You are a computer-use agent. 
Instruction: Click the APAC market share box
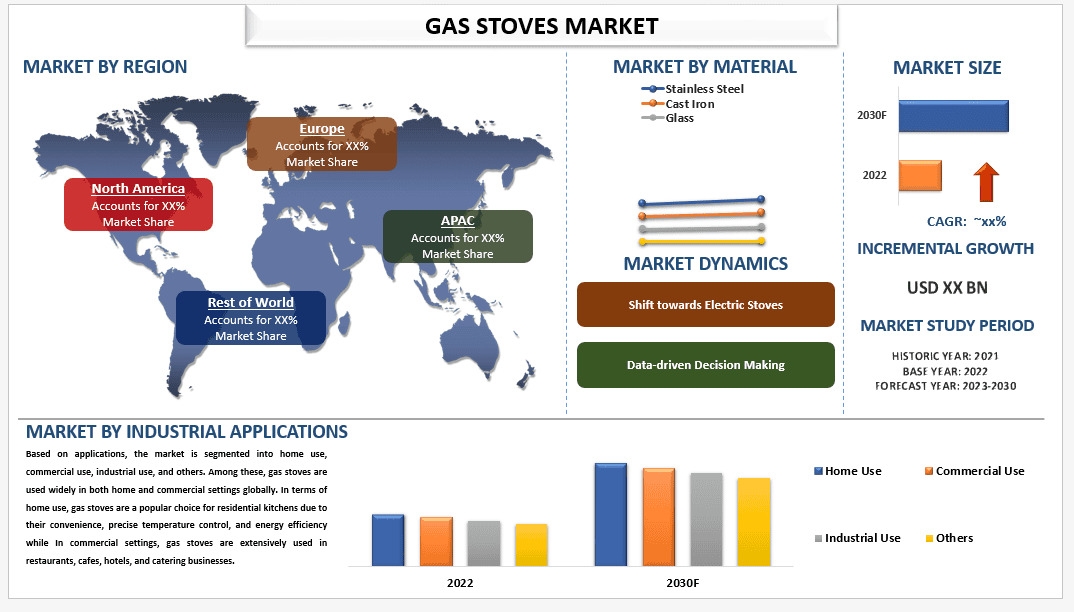[458, 237]
